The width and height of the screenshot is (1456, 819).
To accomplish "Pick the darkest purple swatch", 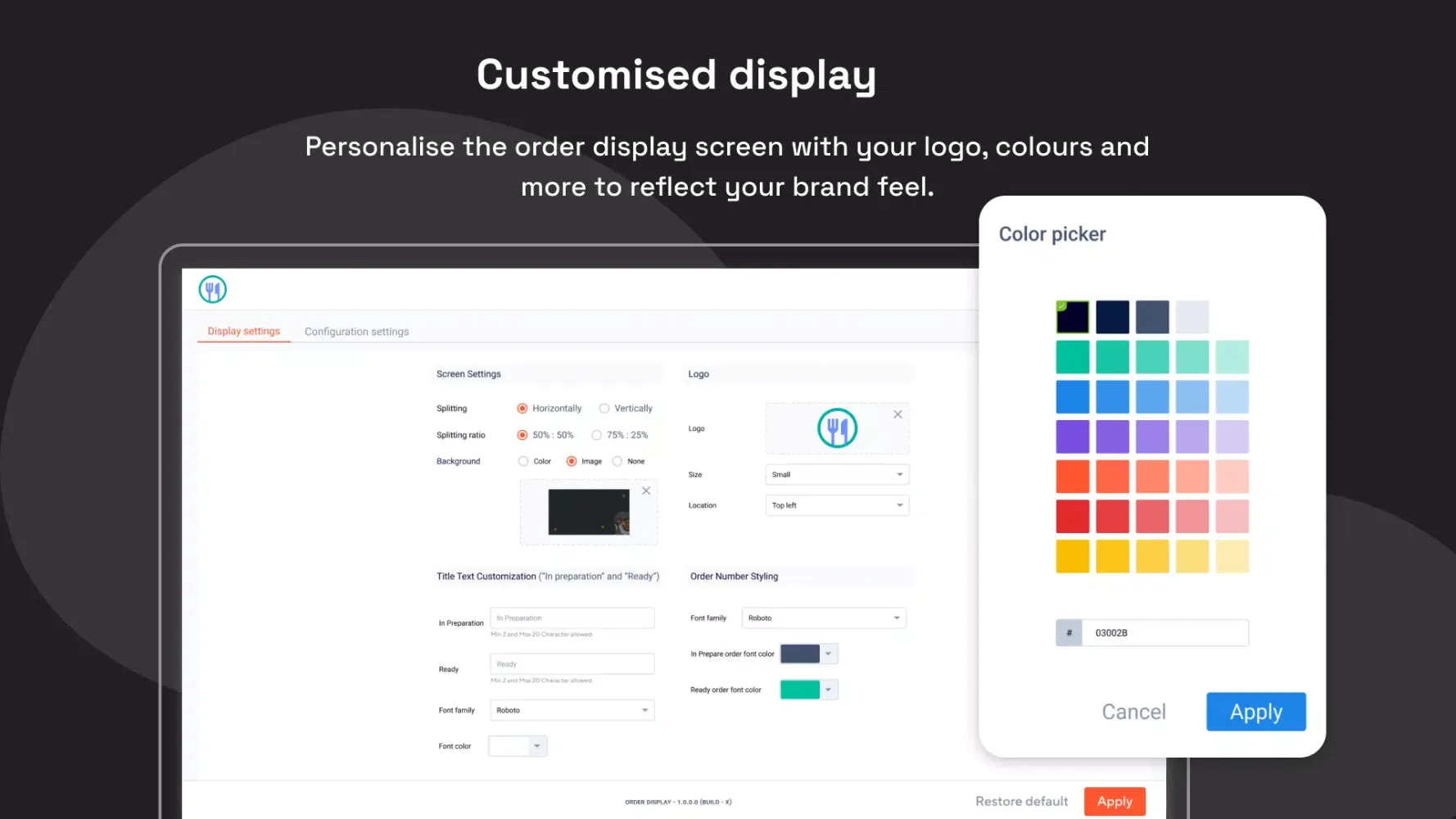I will [x=1073, y=437].
